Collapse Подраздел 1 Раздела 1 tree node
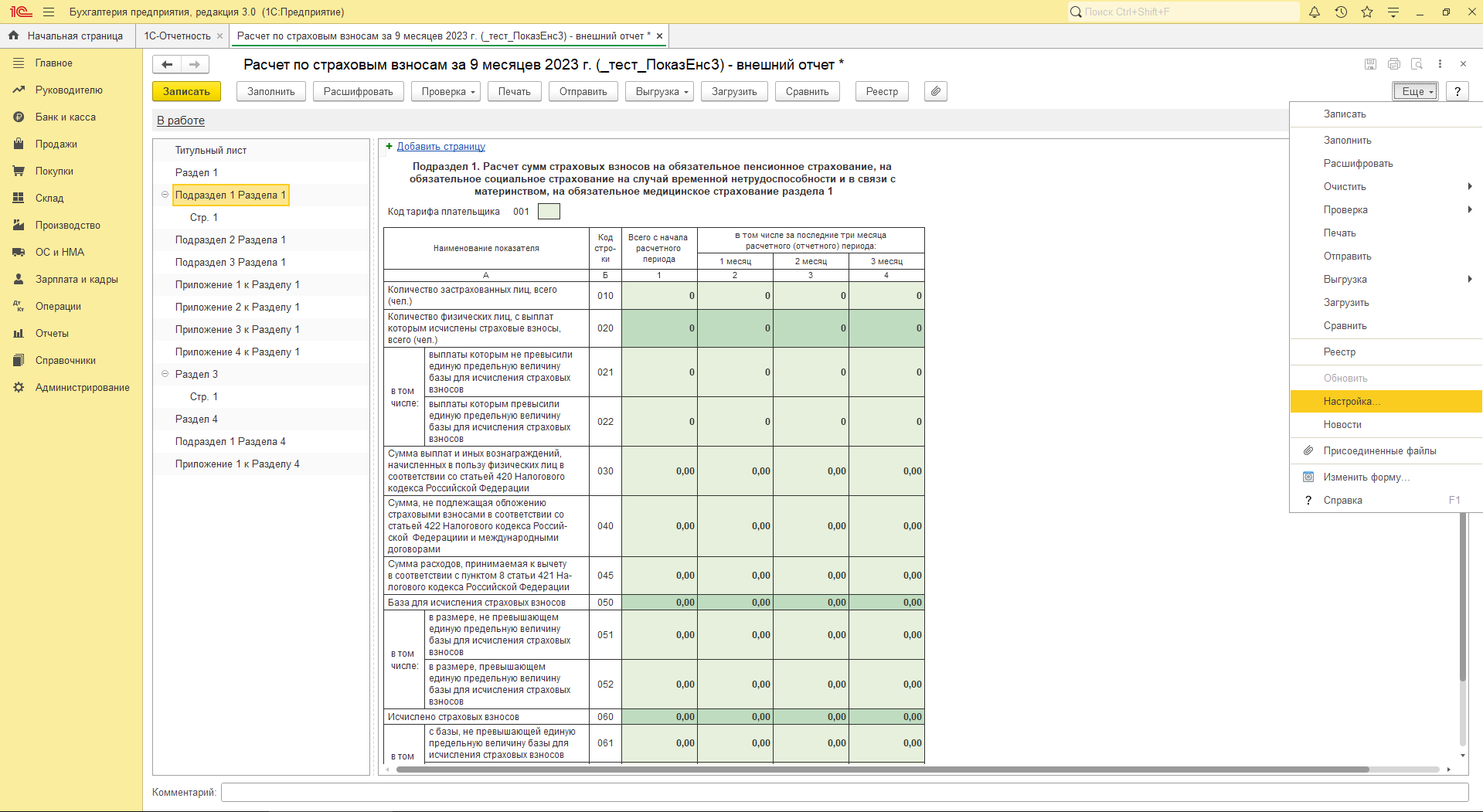This screenshot has height=812, width=1483. point(165,195)
